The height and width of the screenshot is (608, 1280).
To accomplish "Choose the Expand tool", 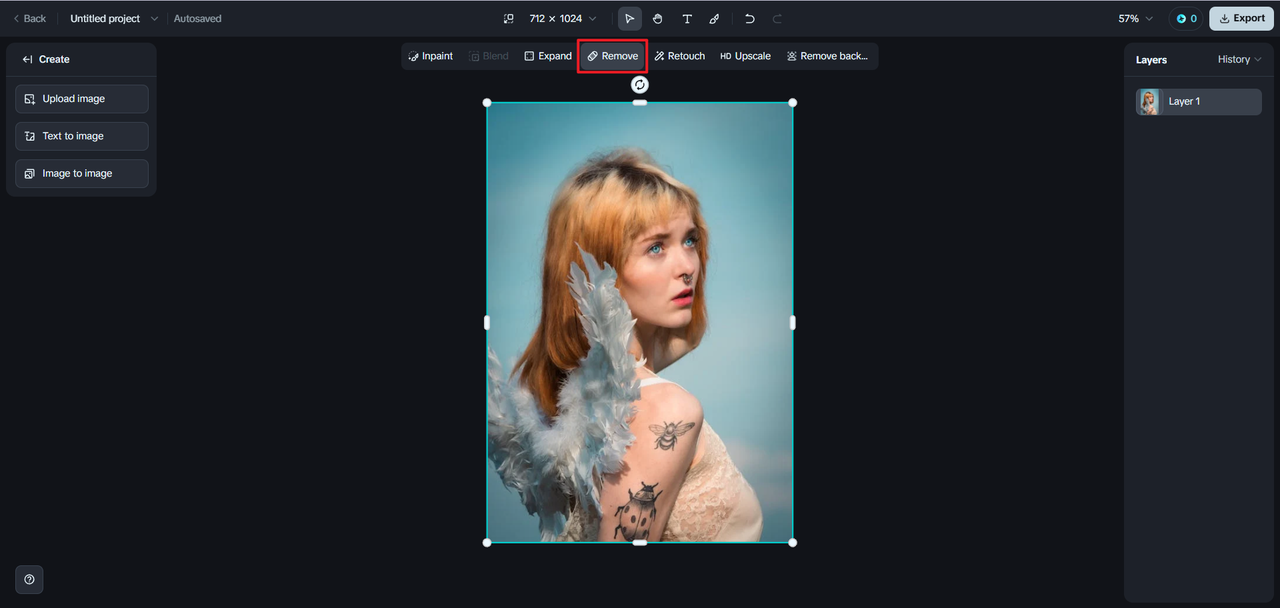I will [548, 56].
